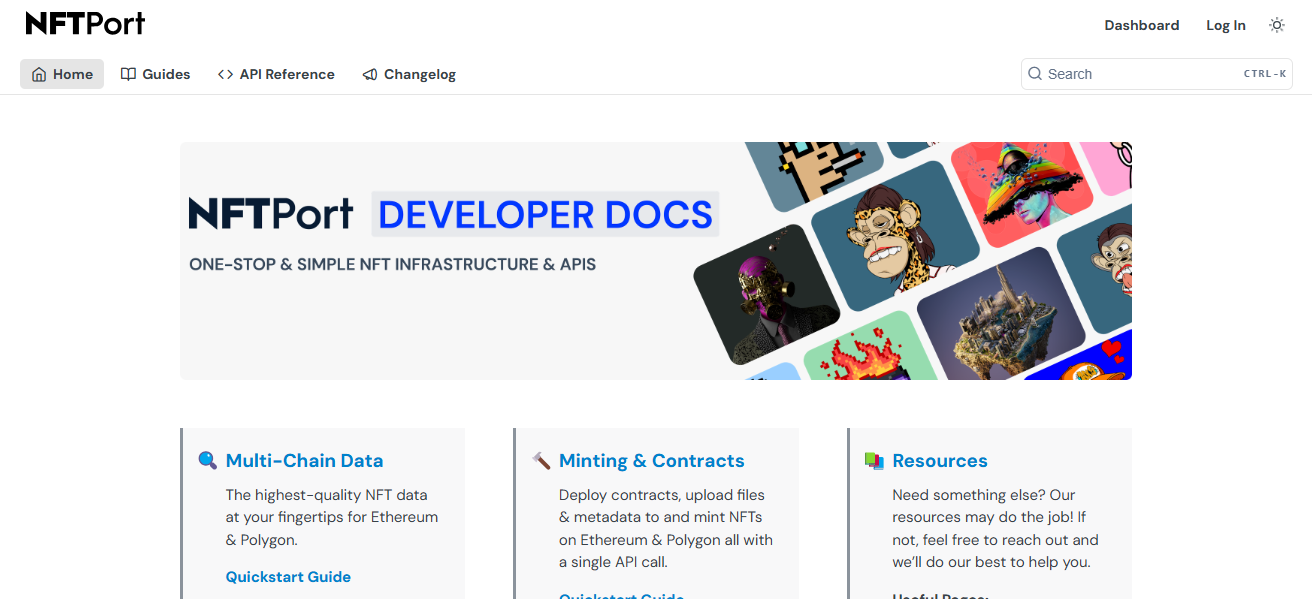Click the NFTPort logo in header
The image size is (1312, 599).
pos(85,24)
